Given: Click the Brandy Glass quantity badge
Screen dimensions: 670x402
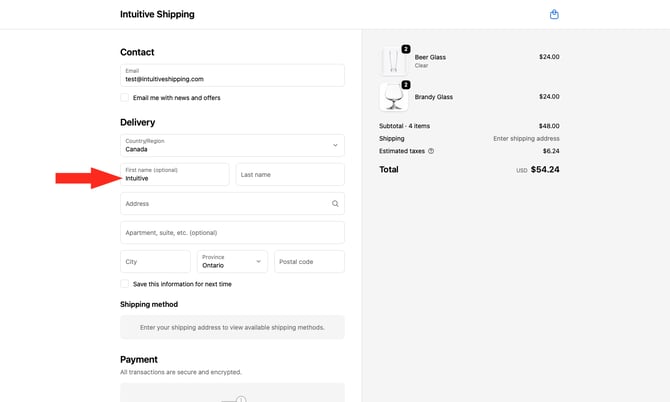Looking at the screenshot, I should tap(406, 85).
